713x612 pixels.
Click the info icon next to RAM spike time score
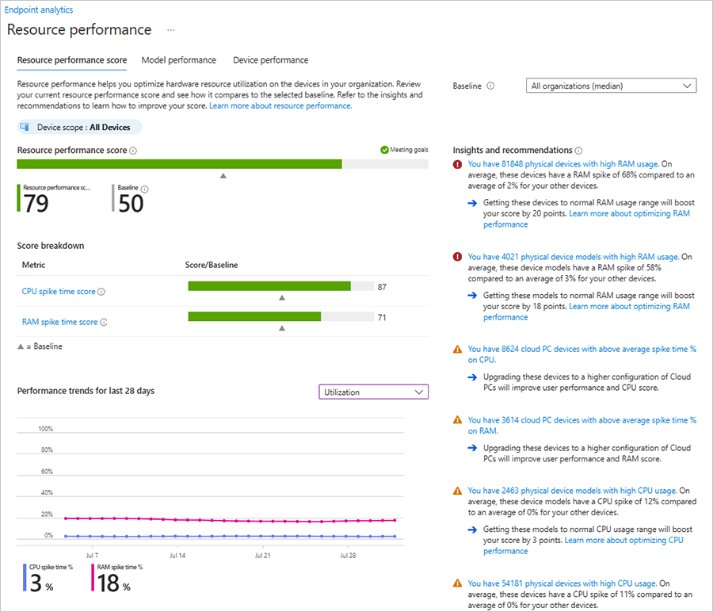tap(104, 322)
